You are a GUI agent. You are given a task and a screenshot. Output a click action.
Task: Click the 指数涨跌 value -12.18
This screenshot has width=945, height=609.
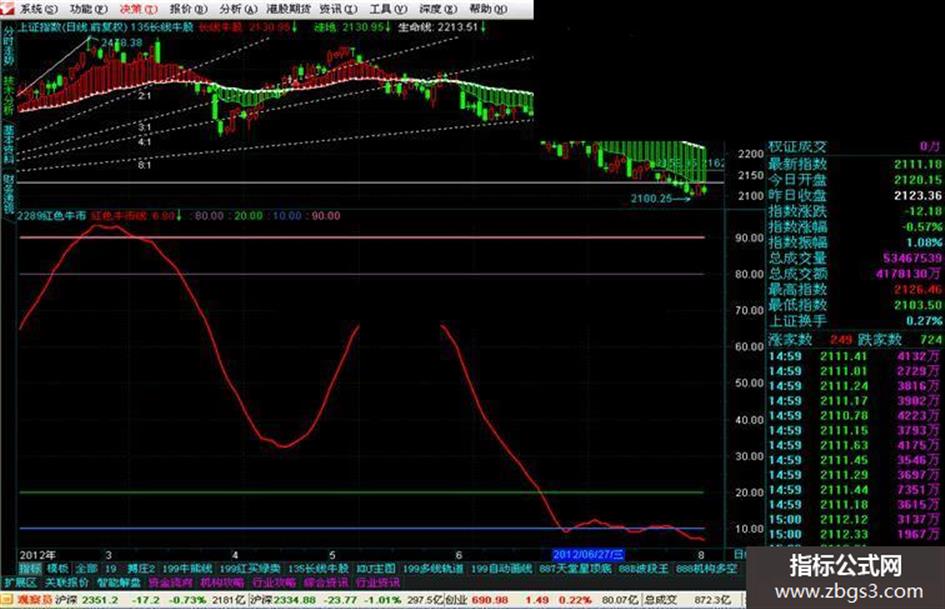(922, 211)
